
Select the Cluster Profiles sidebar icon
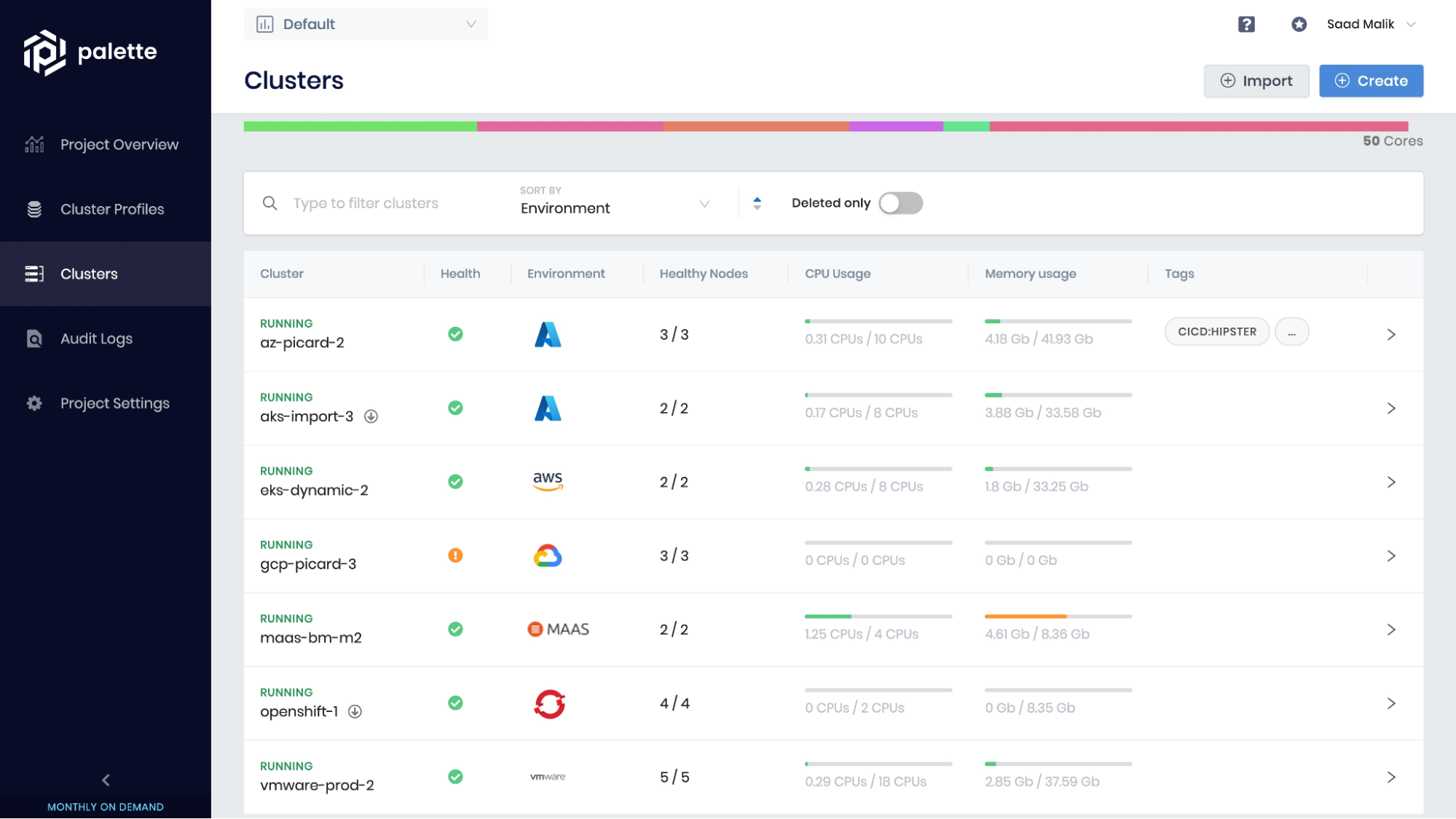34,209
